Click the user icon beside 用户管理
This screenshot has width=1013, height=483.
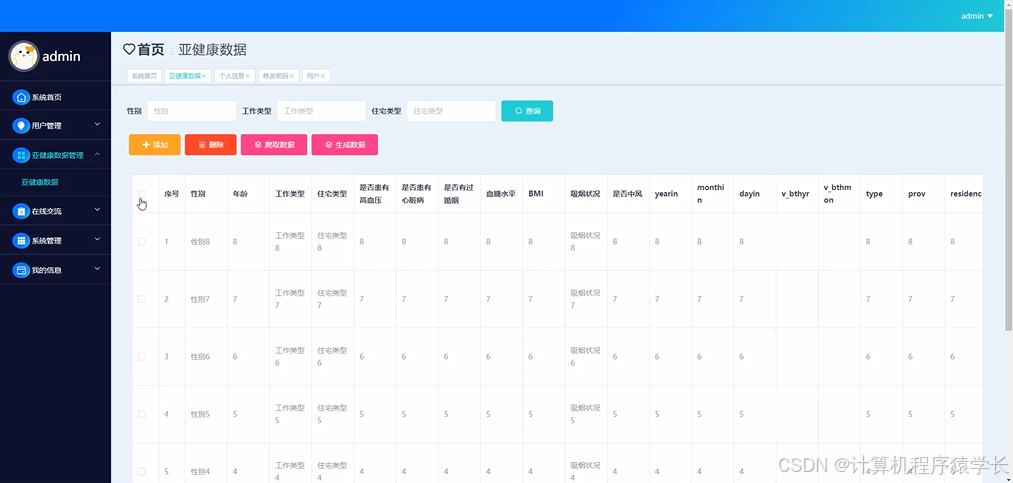(21, 125)
